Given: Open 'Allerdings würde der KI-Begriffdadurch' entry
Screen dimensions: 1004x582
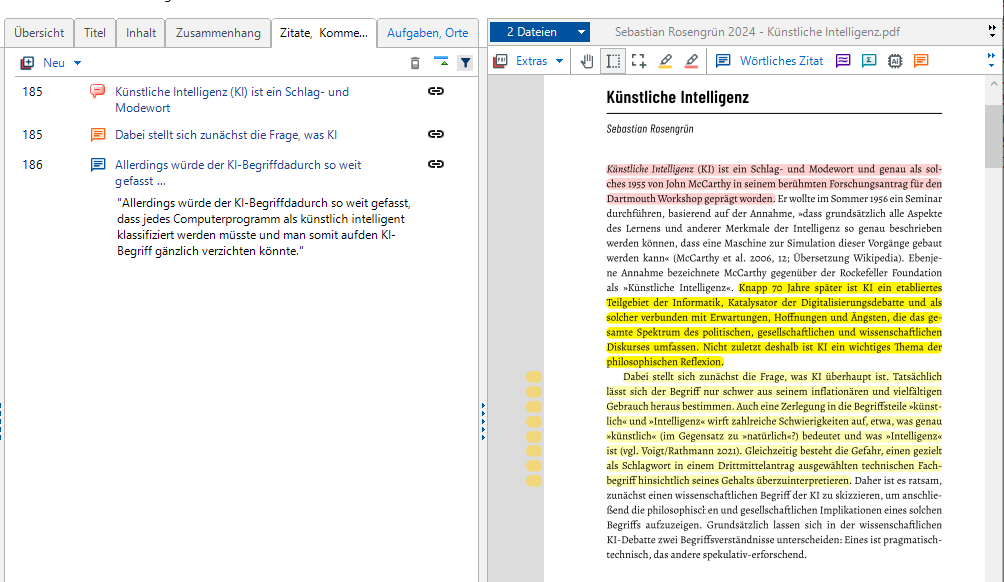Looking at the screenshot, I should (238, 173).
